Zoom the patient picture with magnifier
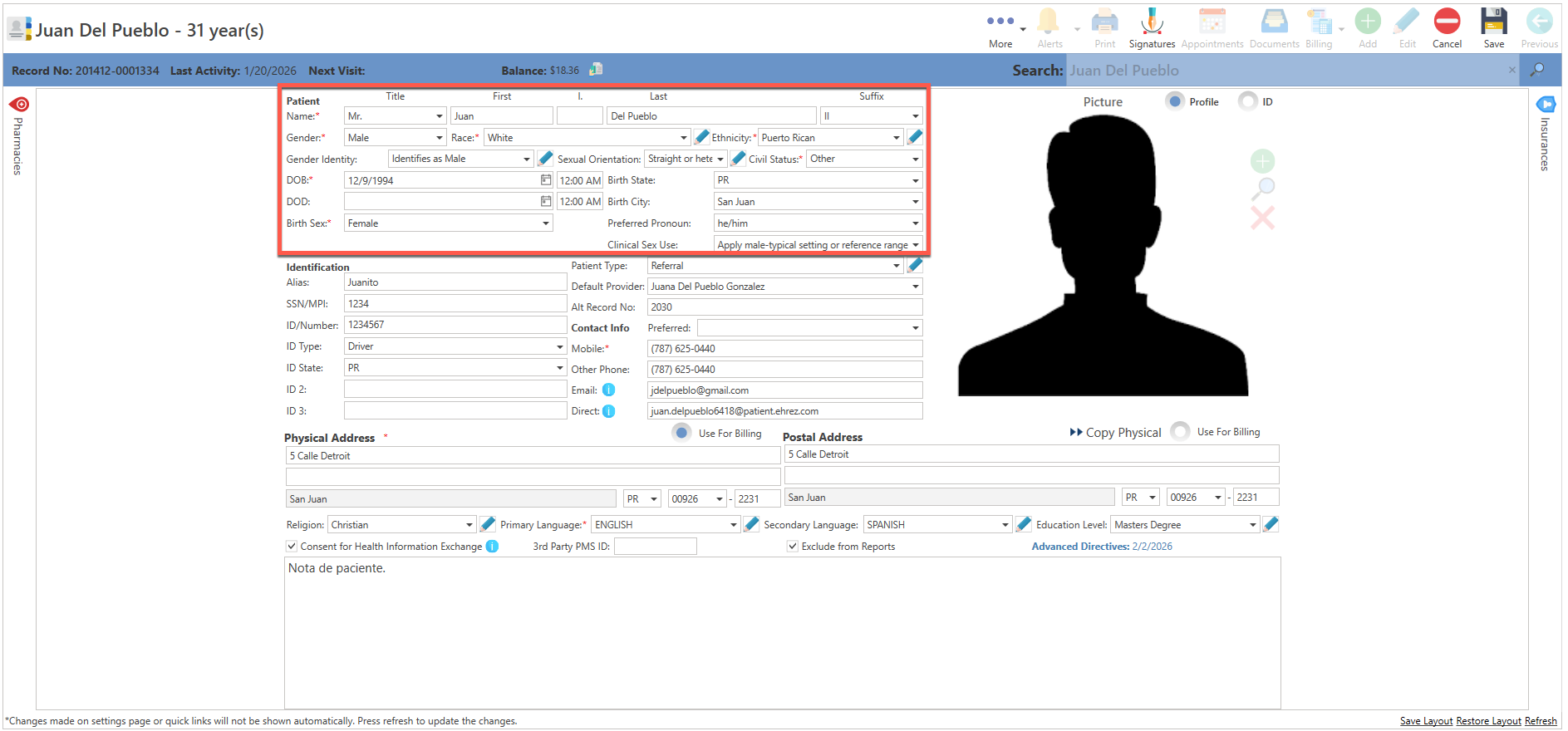 coord(1262,189)
